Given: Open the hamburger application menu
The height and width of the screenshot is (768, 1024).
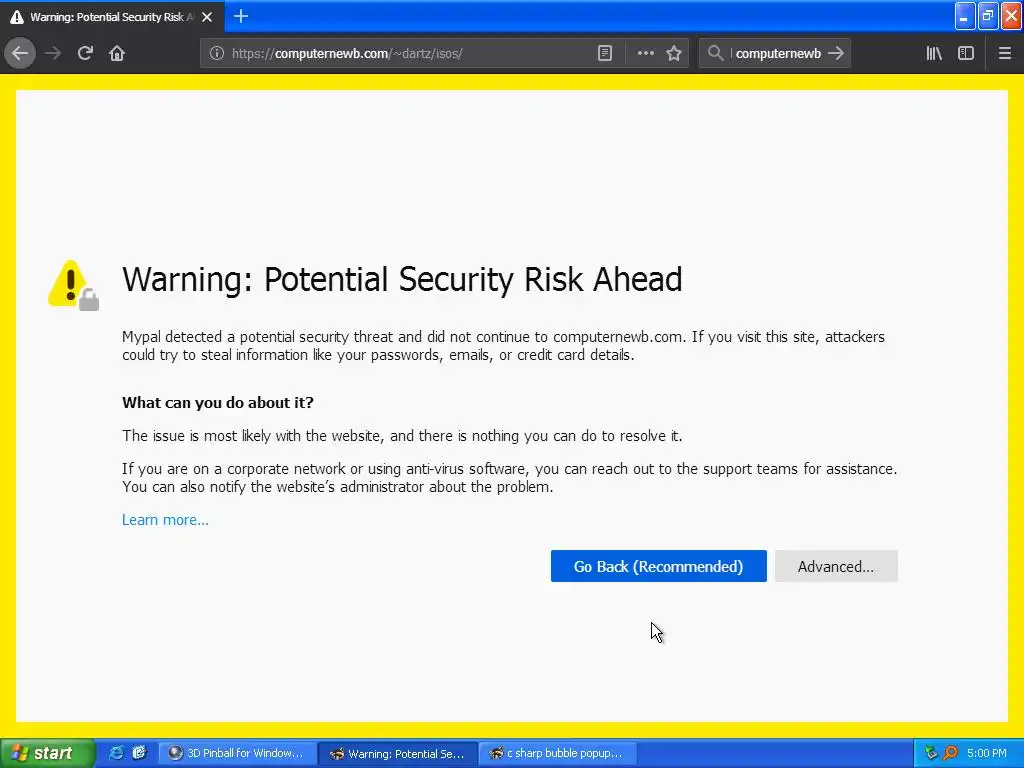Looking at the screenshot, I should (x=1004, y=54).
